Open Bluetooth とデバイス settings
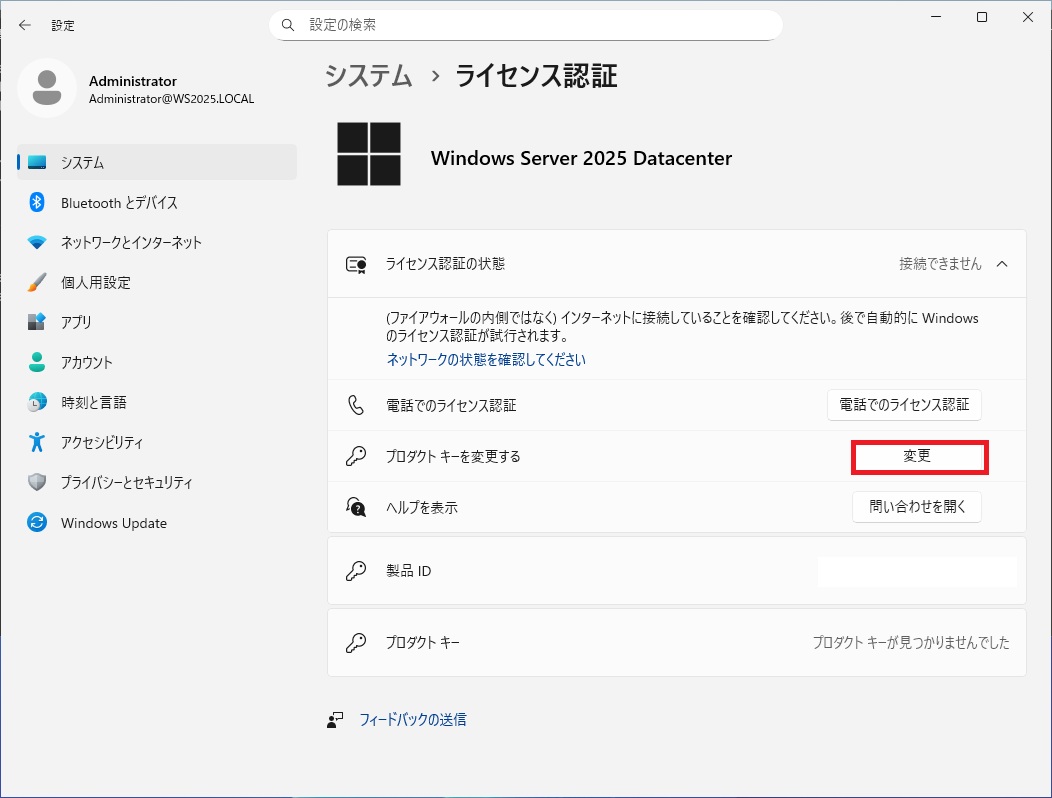This screenshot has width=1052, height=798. [x=157, y=202]
